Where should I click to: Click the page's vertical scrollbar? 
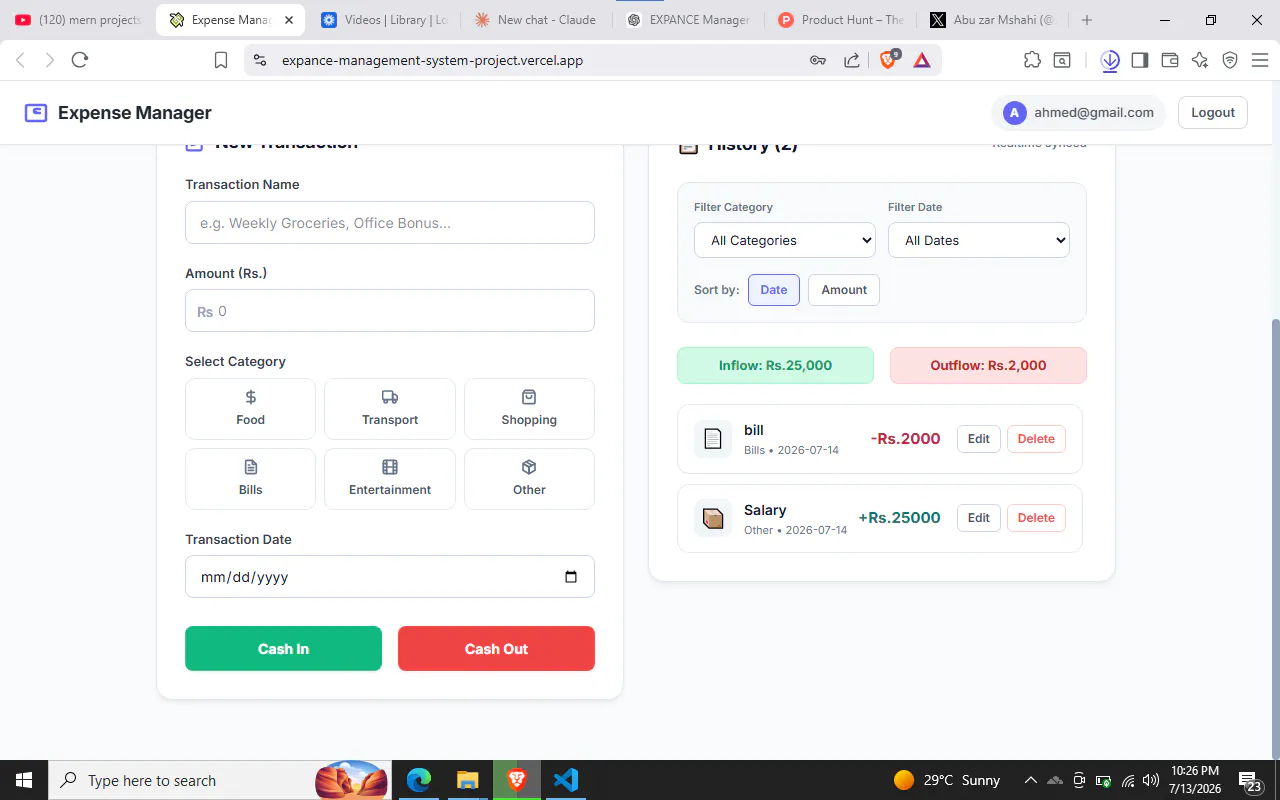(1275, 540)
